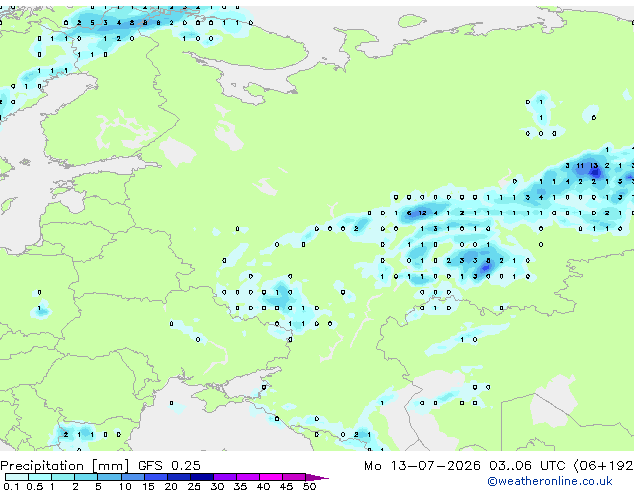
Task: Click the '15' legend scale label
Action: pos(148,486)
